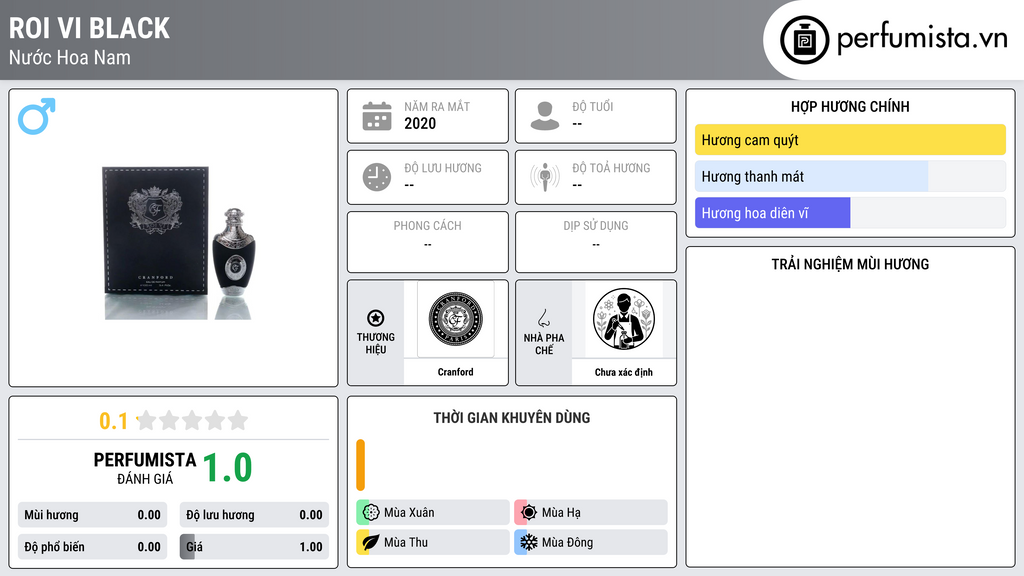Image resolution: width=1024 pixels, height=576 pixels.
Task: Click the PHONG CÁCH card
Action: coord(428,242)
